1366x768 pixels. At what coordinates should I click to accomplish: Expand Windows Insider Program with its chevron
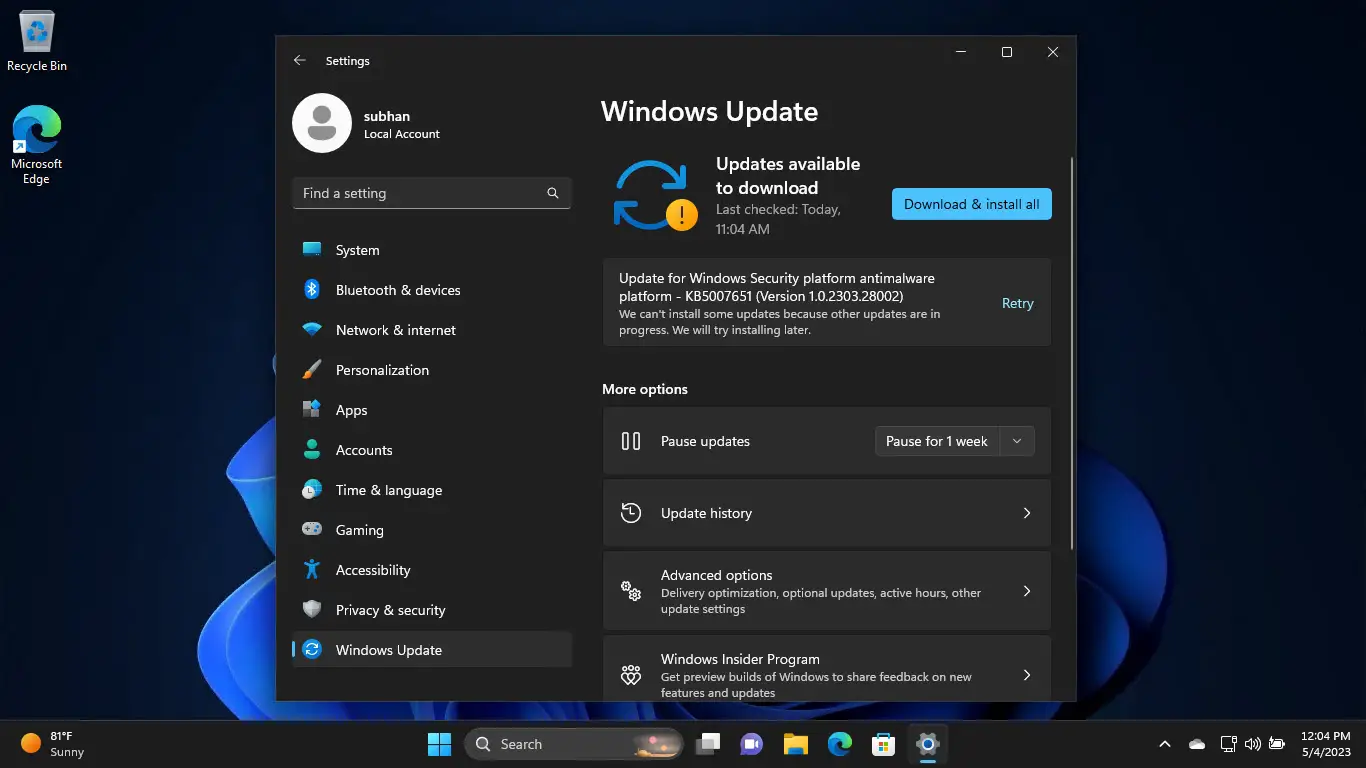[x=1027, y=675]
